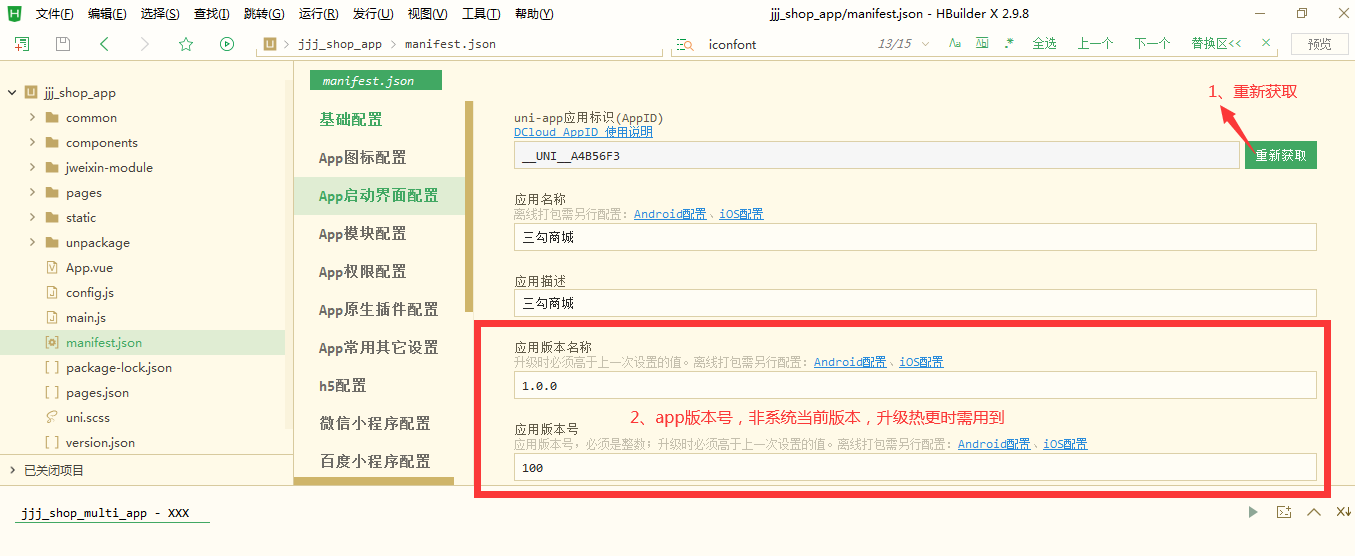This screenshot has width=1355, height=556.
Task: Open the 替换区<< replace area
Action: 1216,44
